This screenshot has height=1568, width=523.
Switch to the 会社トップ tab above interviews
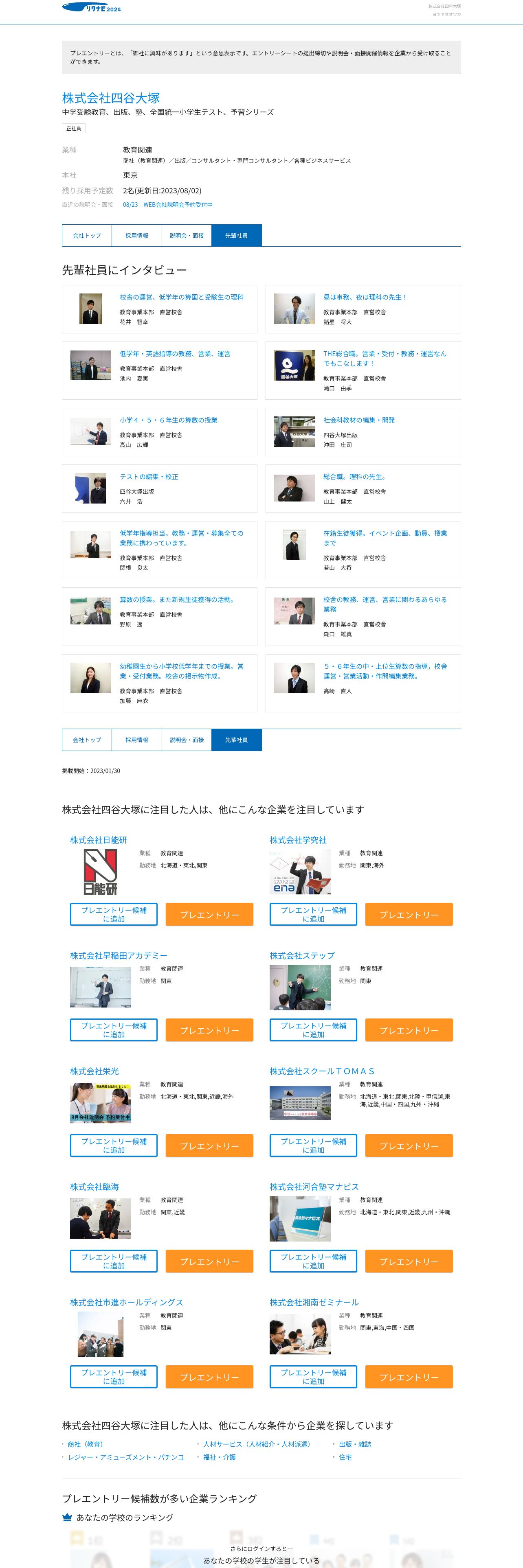click(x=87, y=236)
